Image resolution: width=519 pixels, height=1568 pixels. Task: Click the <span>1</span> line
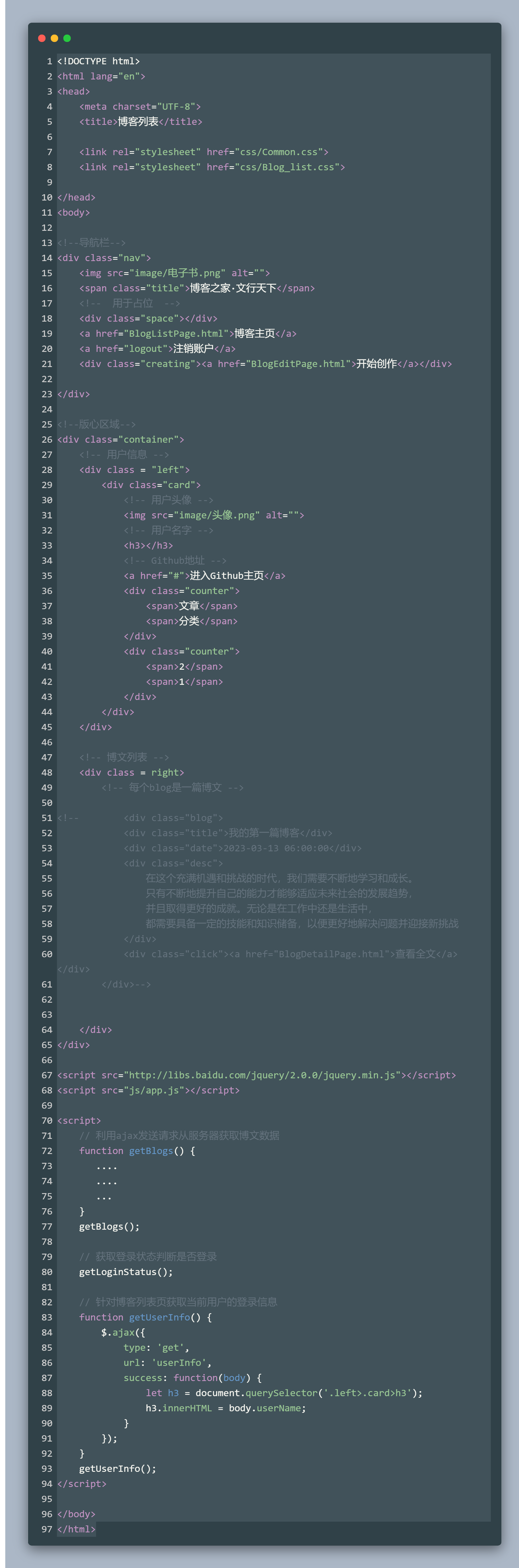tap(184, 682)
